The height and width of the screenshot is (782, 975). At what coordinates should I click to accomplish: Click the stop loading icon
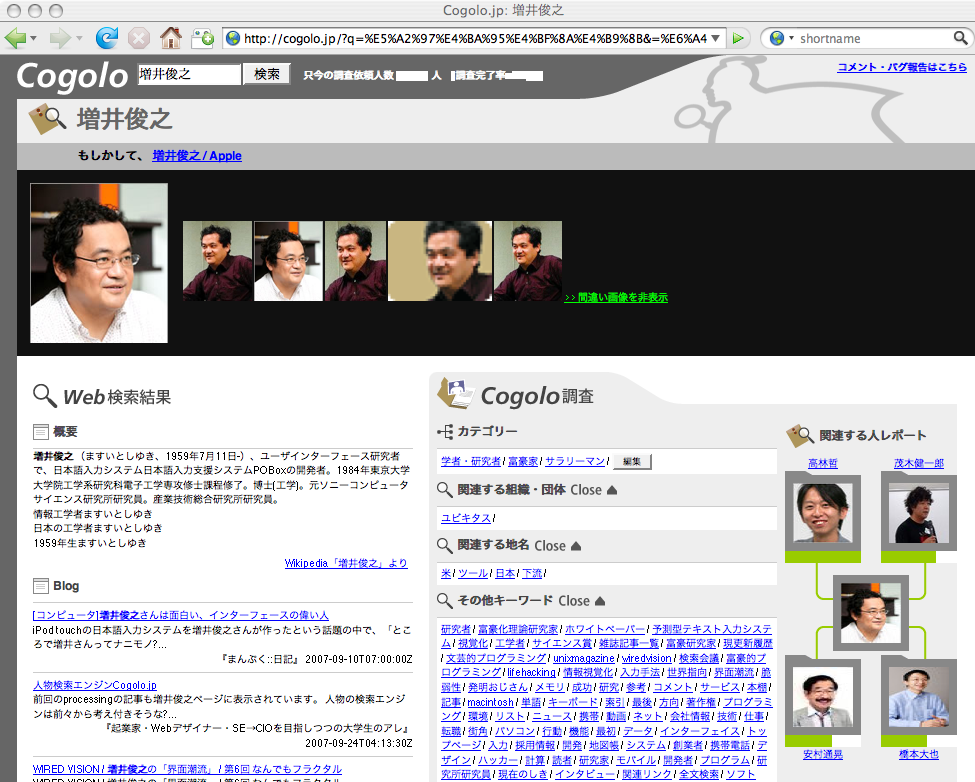coord(139,39)
